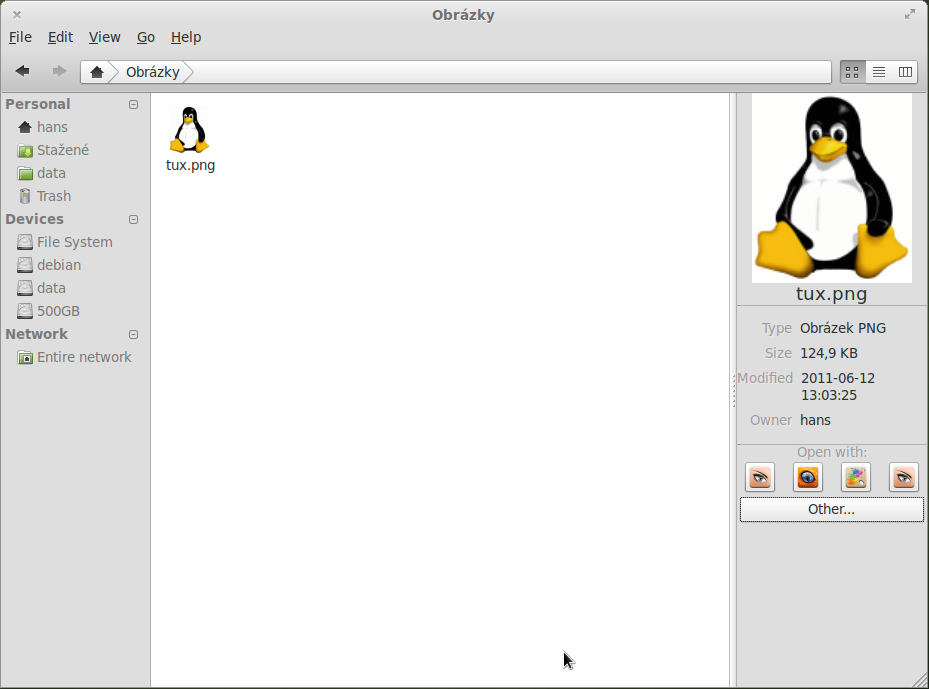This screenshot has width=929, height=689.
Task: Click the home icon in the path bar
Action: click(97, 72)
